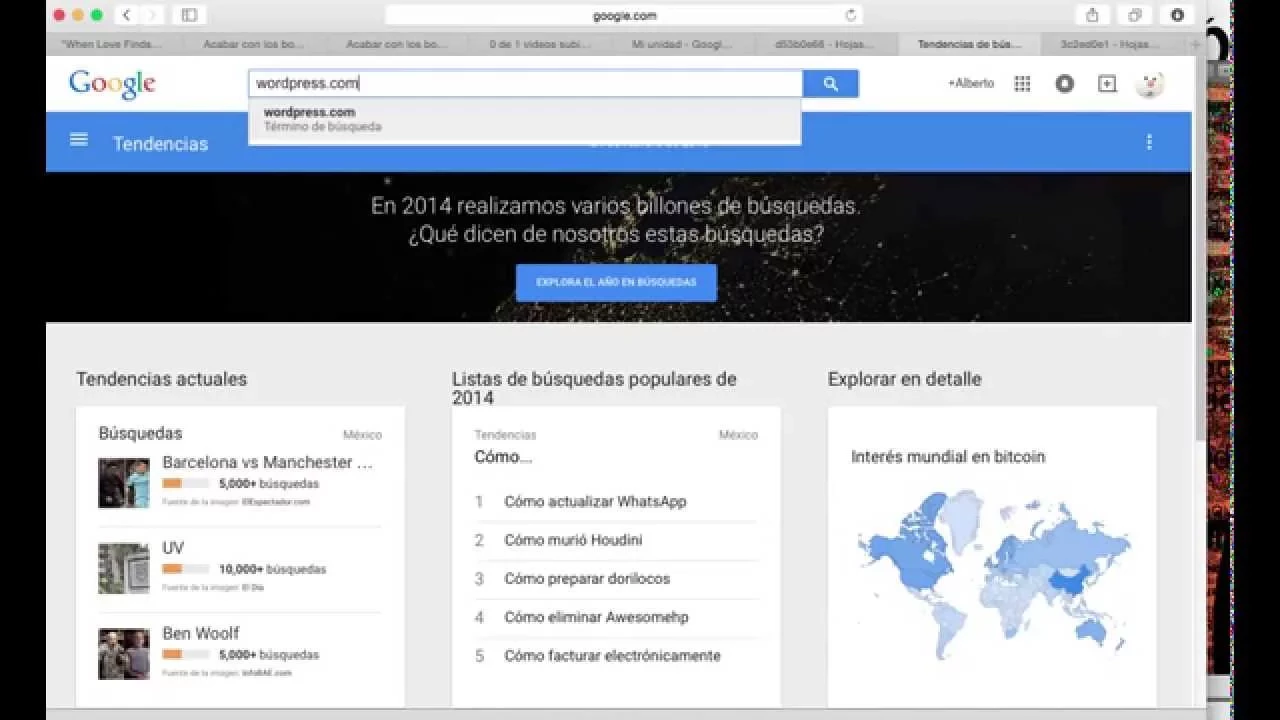Open Cómo actualizar WhatsApp list item
1280x720 pixels.
click(595, 502)
